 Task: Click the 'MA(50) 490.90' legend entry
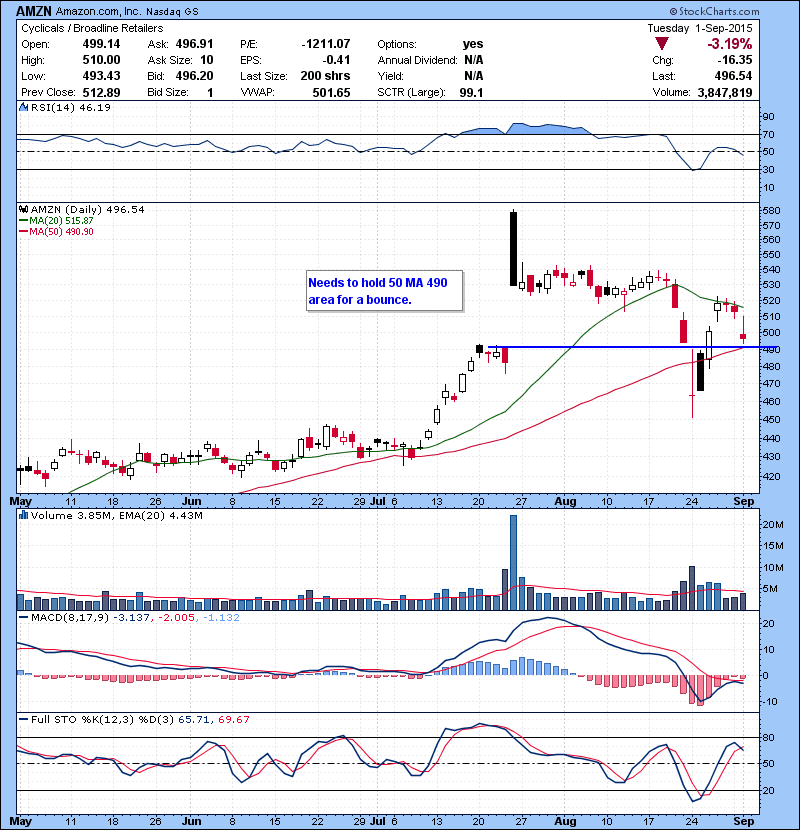pos(61,232)
